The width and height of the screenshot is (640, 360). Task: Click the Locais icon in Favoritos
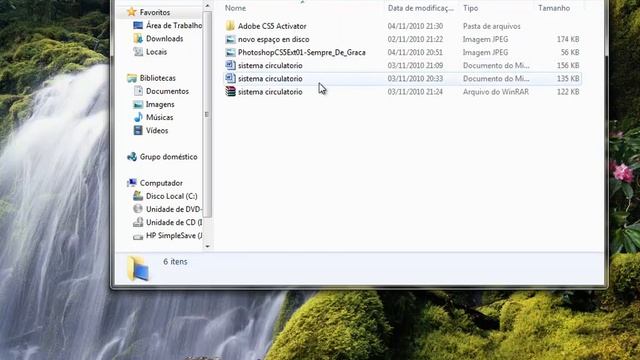[138, 51]
